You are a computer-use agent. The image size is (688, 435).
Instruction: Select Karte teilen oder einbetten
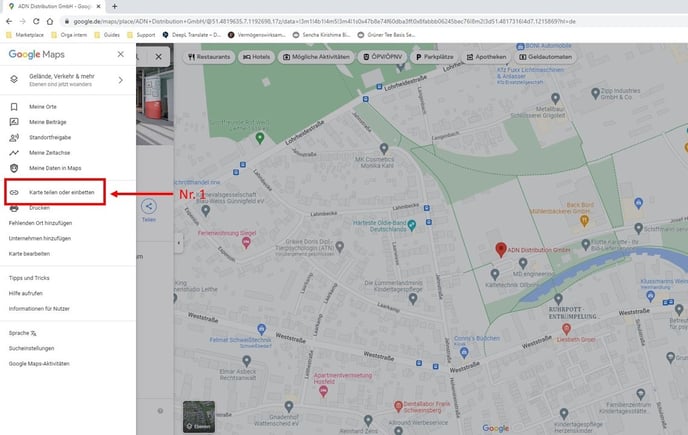click(61, 192)
